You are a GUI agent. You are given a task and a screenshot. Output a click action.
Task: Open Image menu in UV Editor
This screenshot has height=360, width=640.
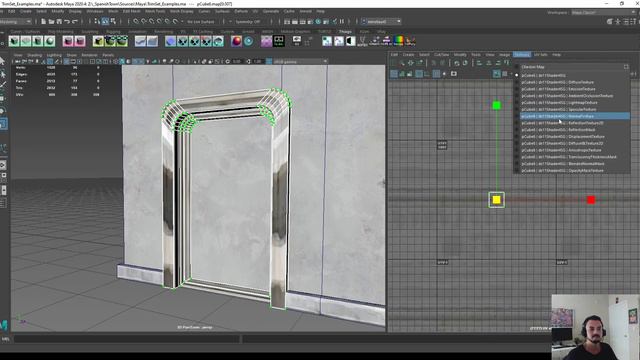click(x=504, y=55)
